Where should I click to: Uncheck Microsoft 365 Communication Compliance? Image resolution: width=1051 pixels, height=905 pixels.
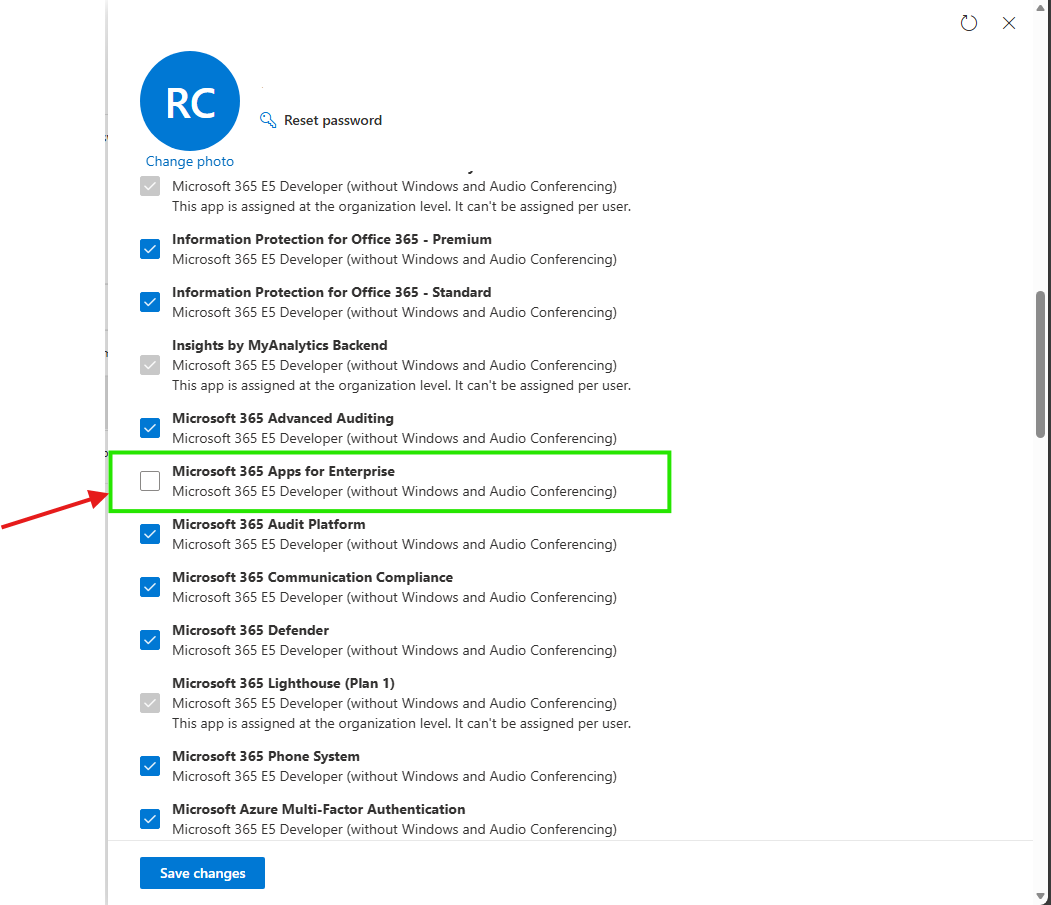pos(150,587)
